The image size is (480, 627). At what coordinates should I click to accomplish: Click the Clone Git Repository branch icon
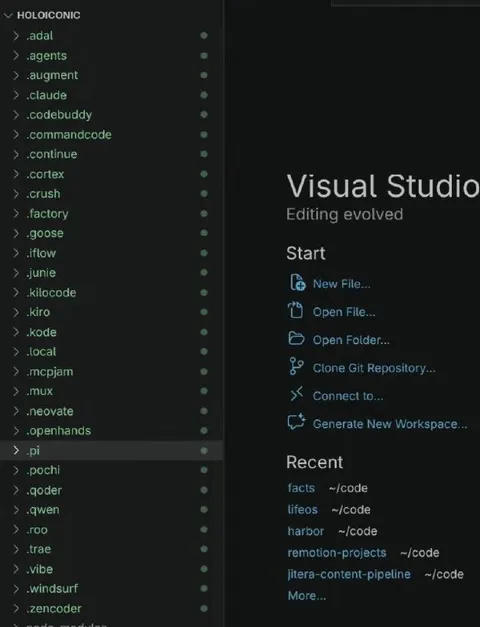(x=296, y=366)
